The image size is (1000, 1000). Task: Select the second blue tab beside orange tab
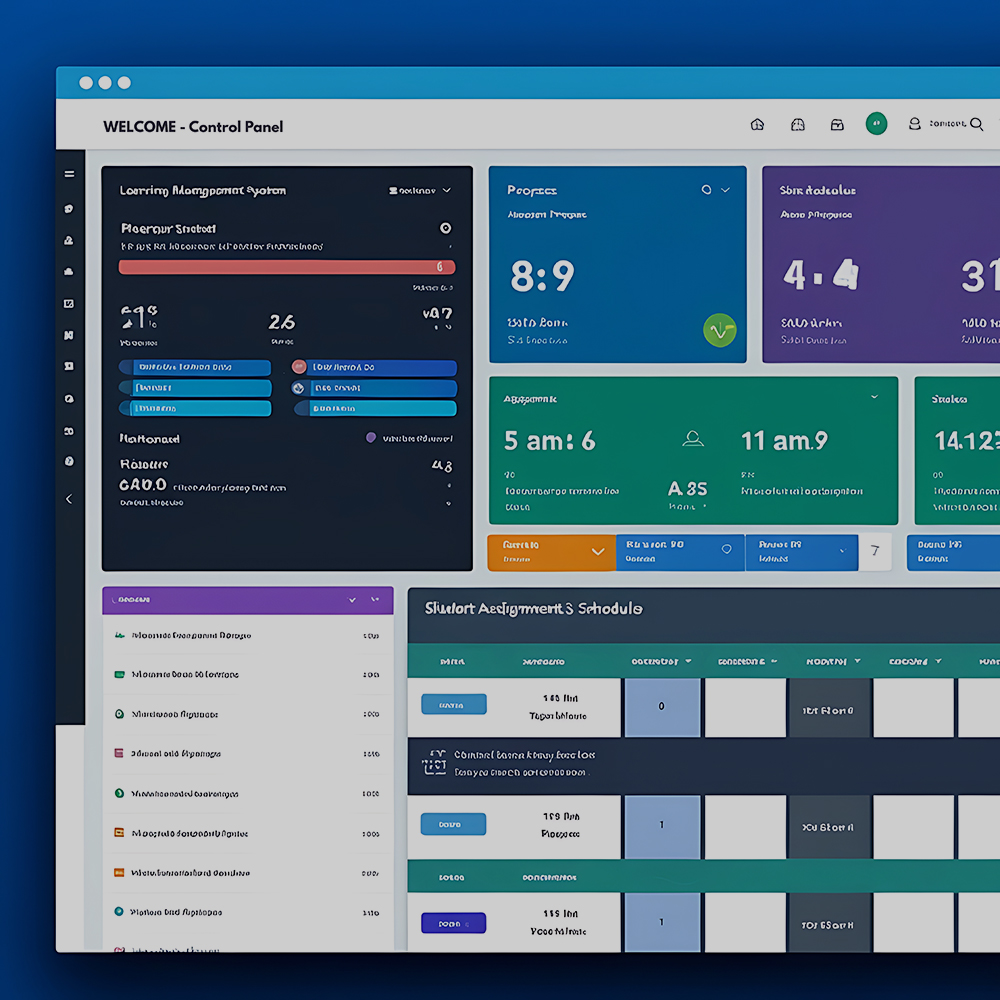(x=800, y=552)
